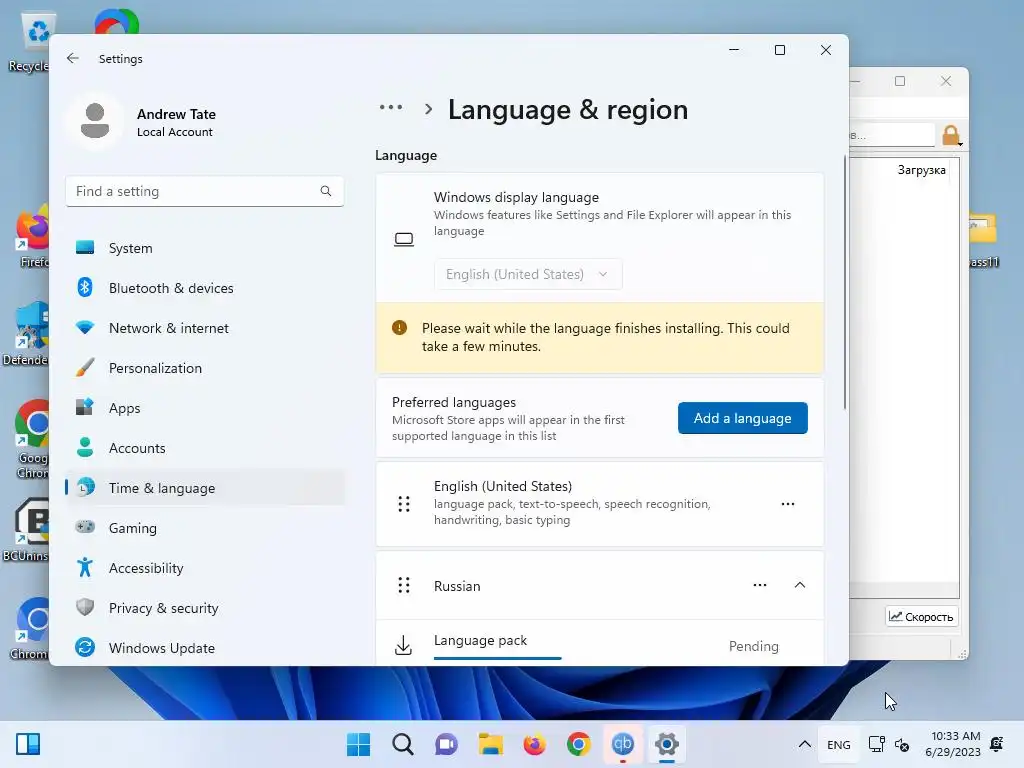Open Apps settings
Image resolution: width=1024 pixels, height=768 pixels.
pyautogui.click(x=204, y=408)
